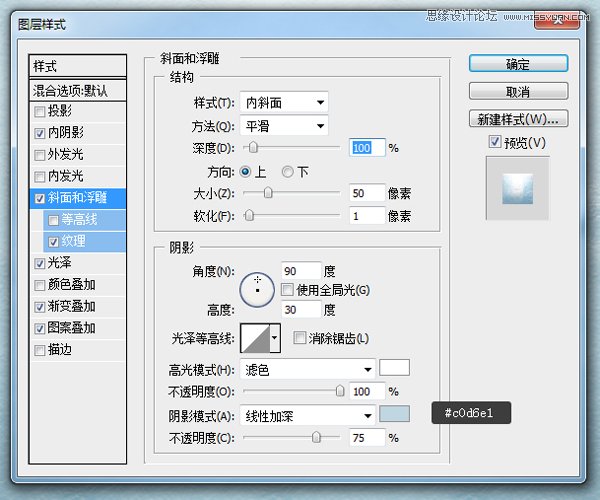The height and width of the screenshot is (500, 600).
Task: Open the light blue shadow color swatch
Action: (x=394, y=414)
